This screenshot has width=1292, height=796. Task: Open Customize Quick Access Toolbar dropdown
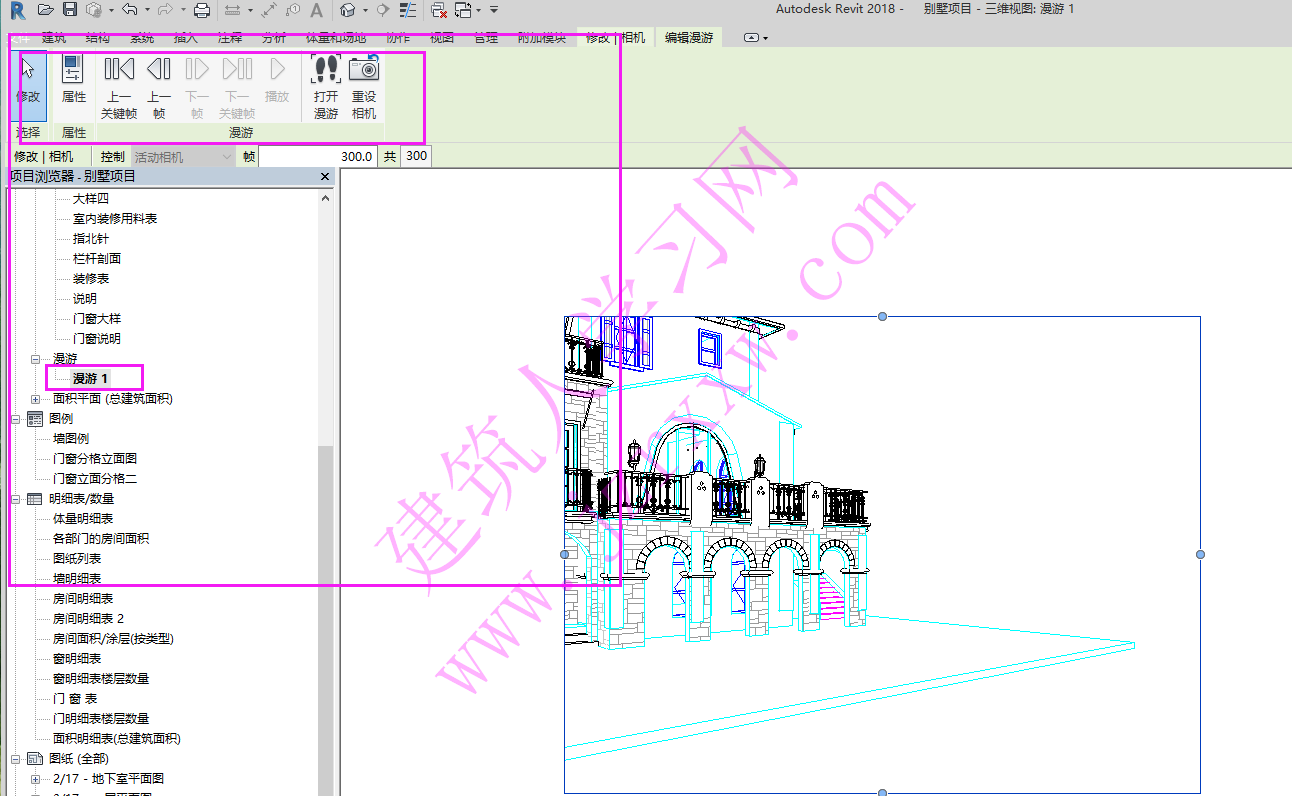494,10
